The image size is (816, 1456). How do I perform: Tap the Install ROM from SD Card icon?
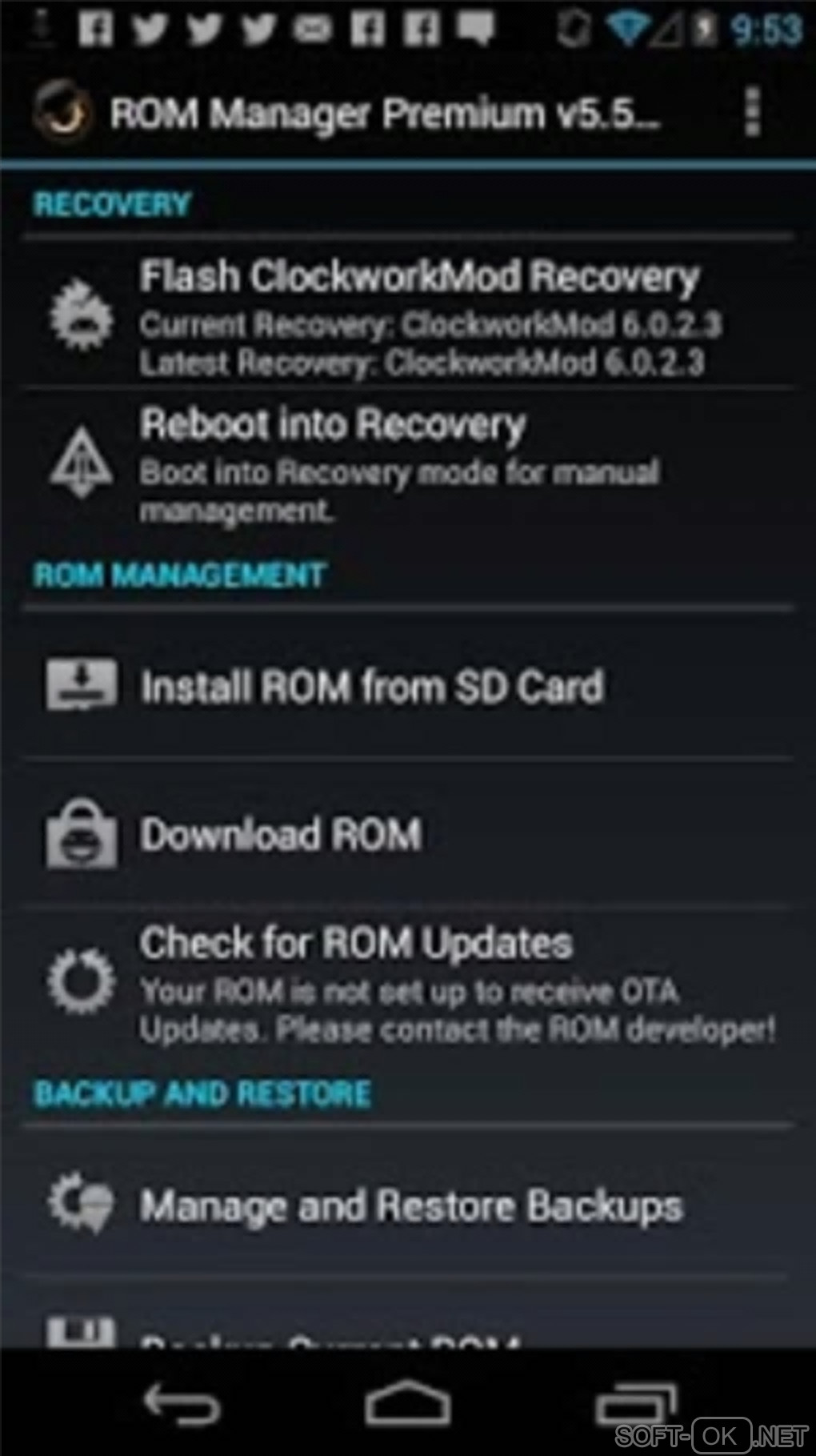[x=81, y=685]
